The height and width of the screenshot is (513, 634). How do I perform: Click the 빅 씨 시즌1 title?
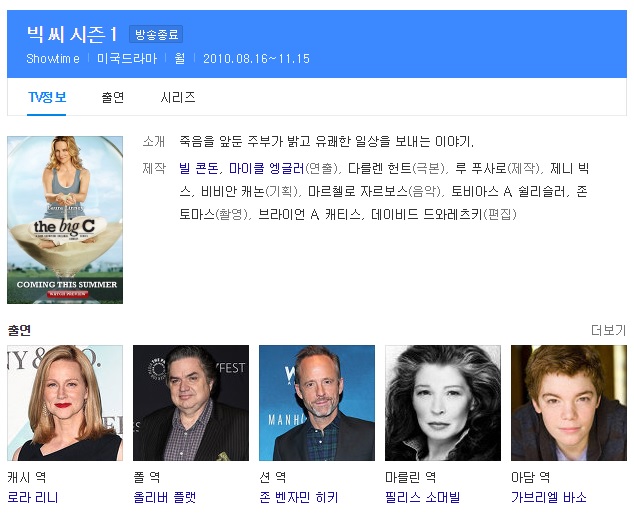(72, 35)
